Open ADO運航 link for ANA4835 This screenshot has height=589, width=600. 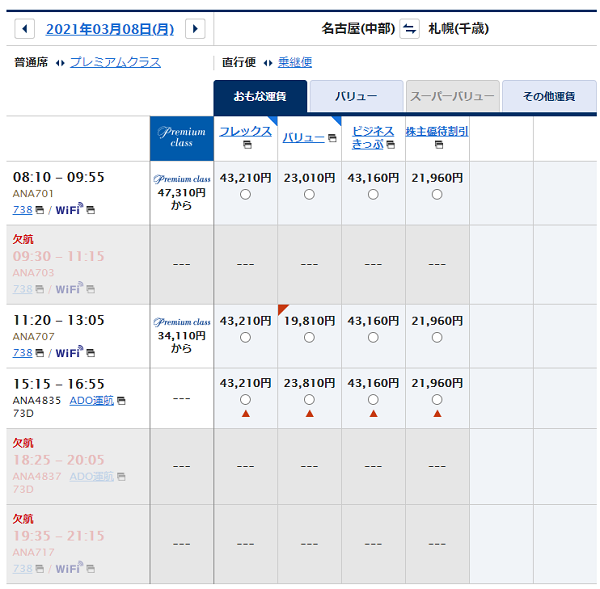[92, 401]
